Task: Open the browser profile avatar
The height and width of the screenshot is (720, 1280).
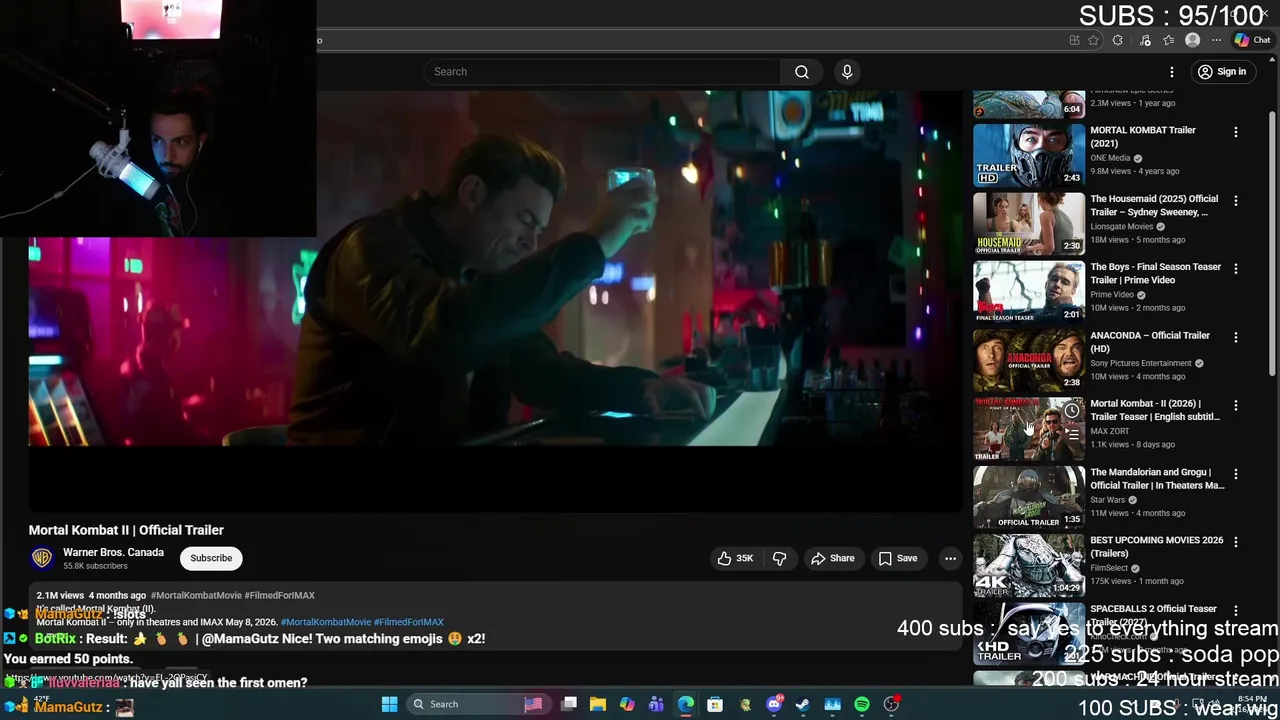Action: [x=1192, y=41]
